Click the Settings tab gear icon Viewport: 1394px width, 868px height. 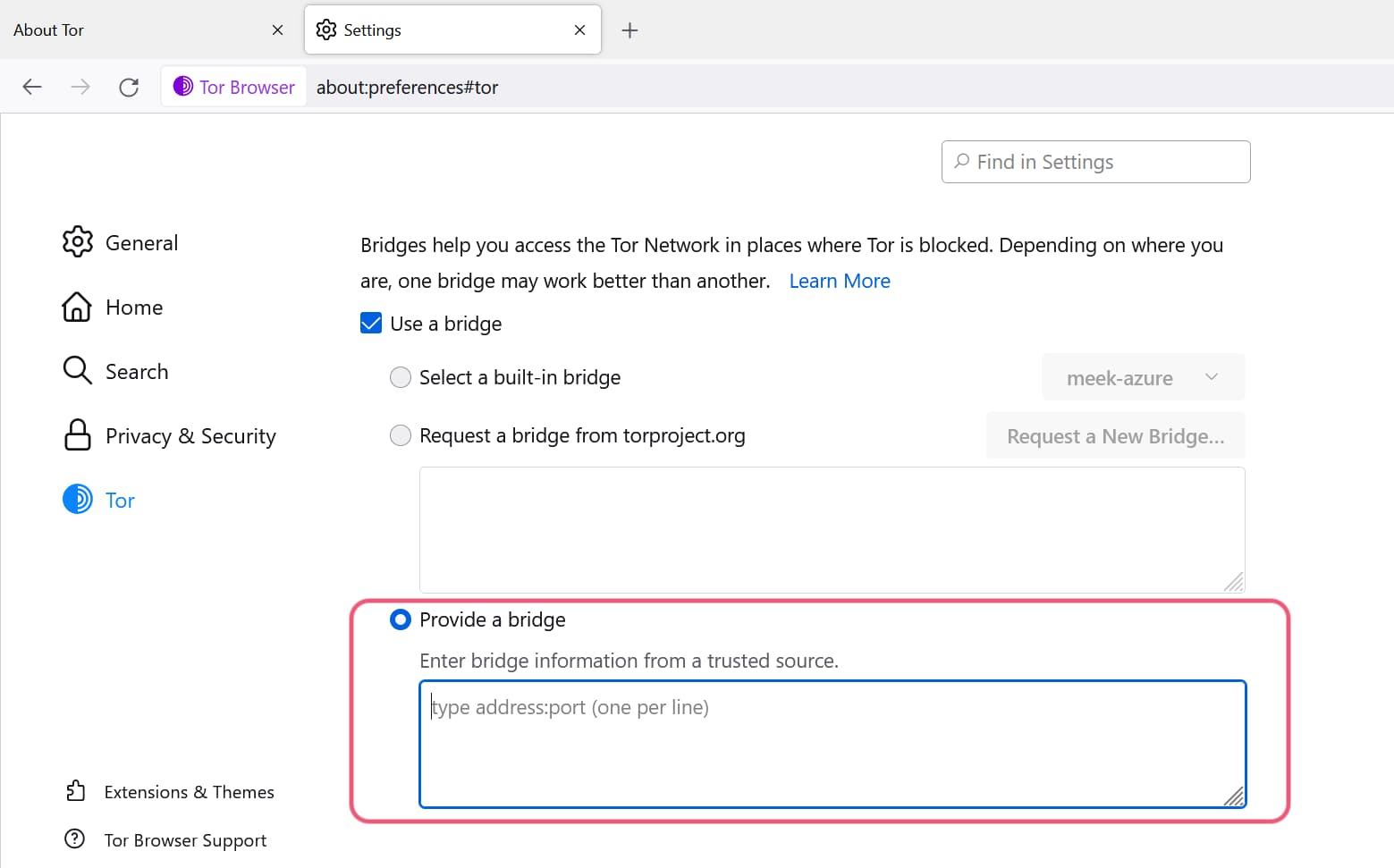(x=326, y=29)
